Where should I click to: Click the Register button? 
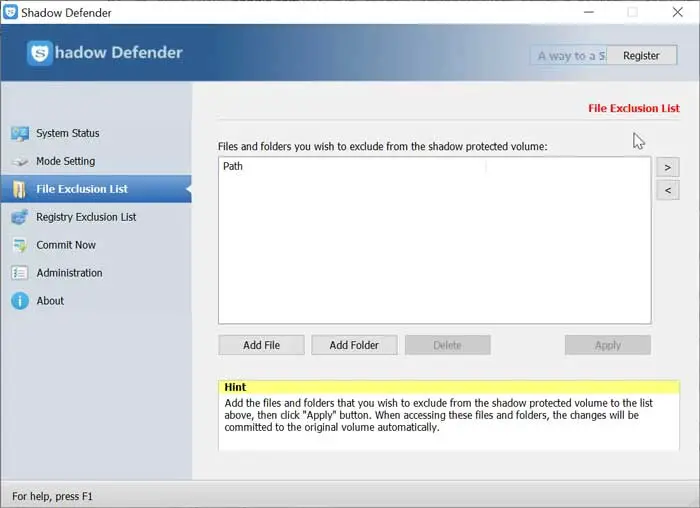pos(641,55)
